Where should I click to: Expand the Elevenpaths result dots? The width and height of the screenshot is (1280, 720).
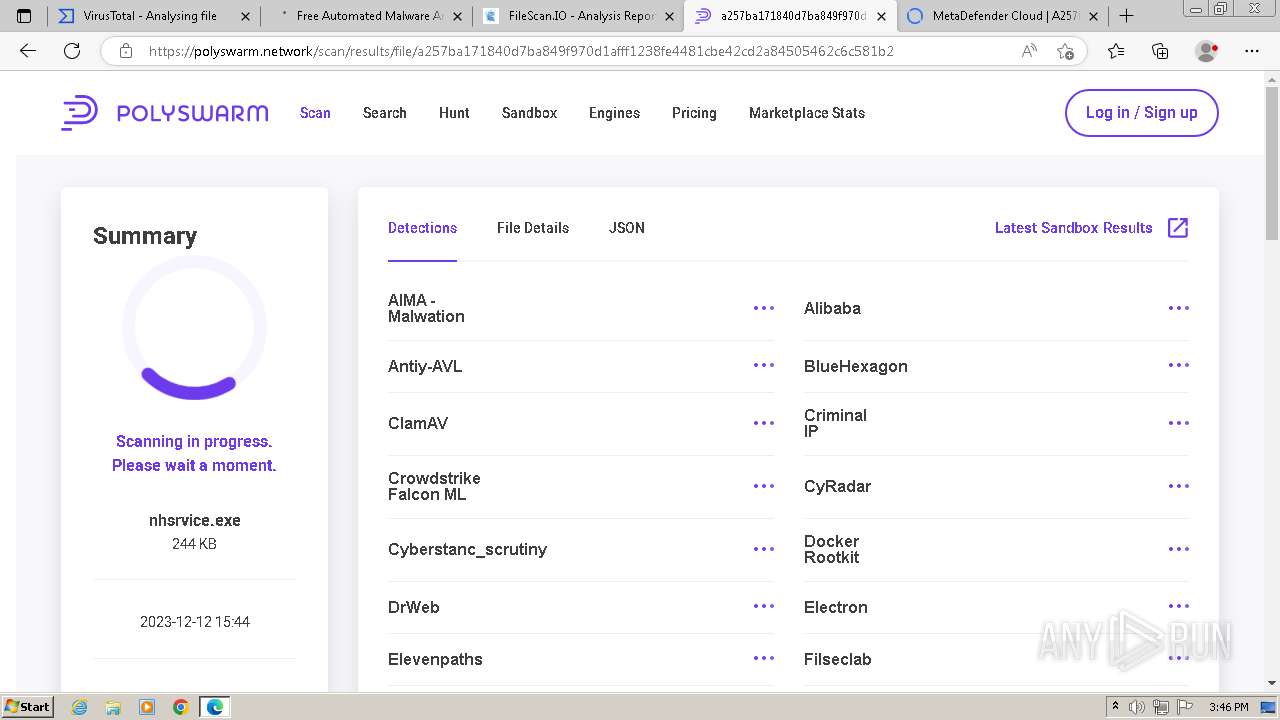(x=764, y=658)
